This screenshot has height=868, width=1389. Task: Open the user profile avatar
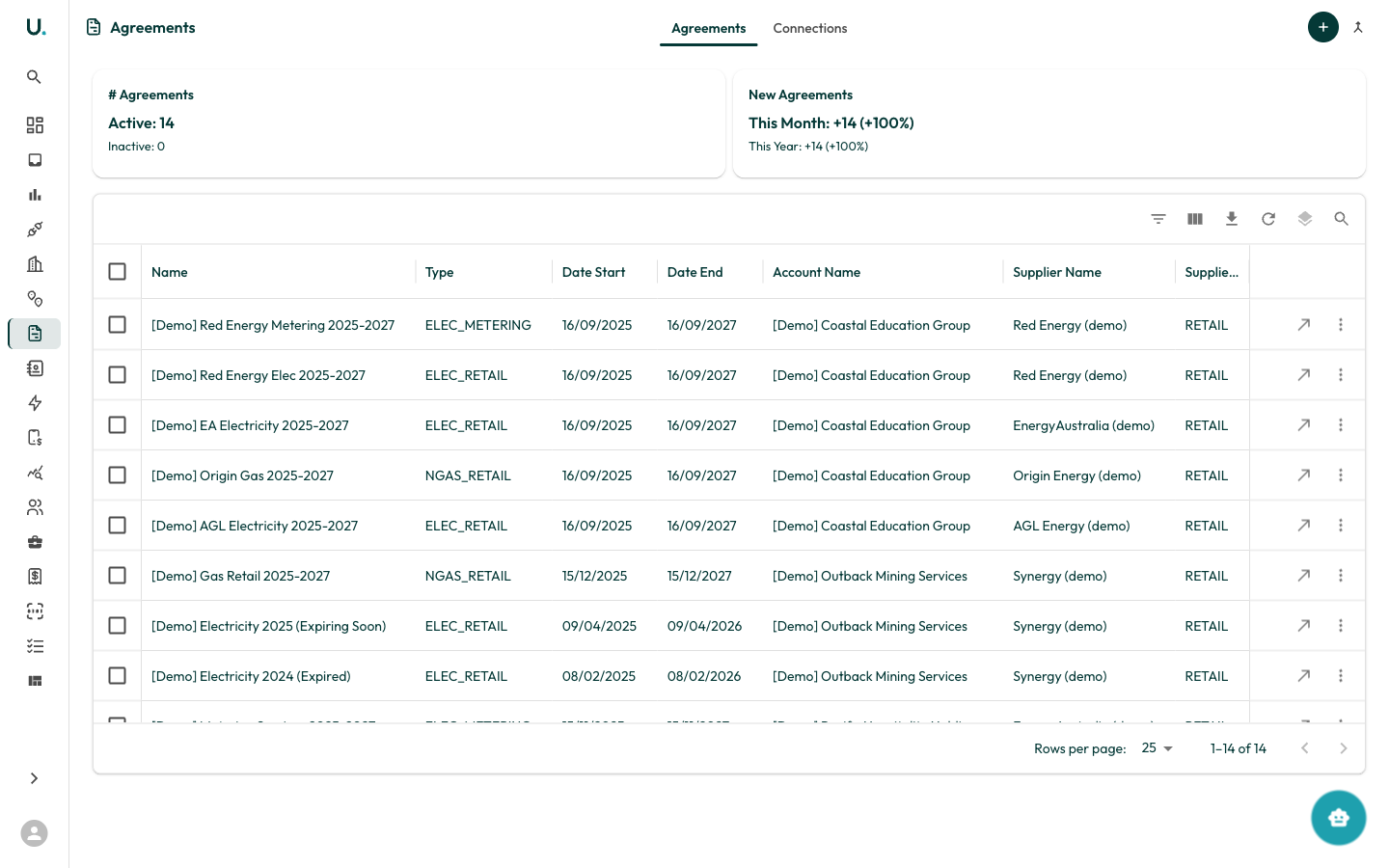click(35, 833)
